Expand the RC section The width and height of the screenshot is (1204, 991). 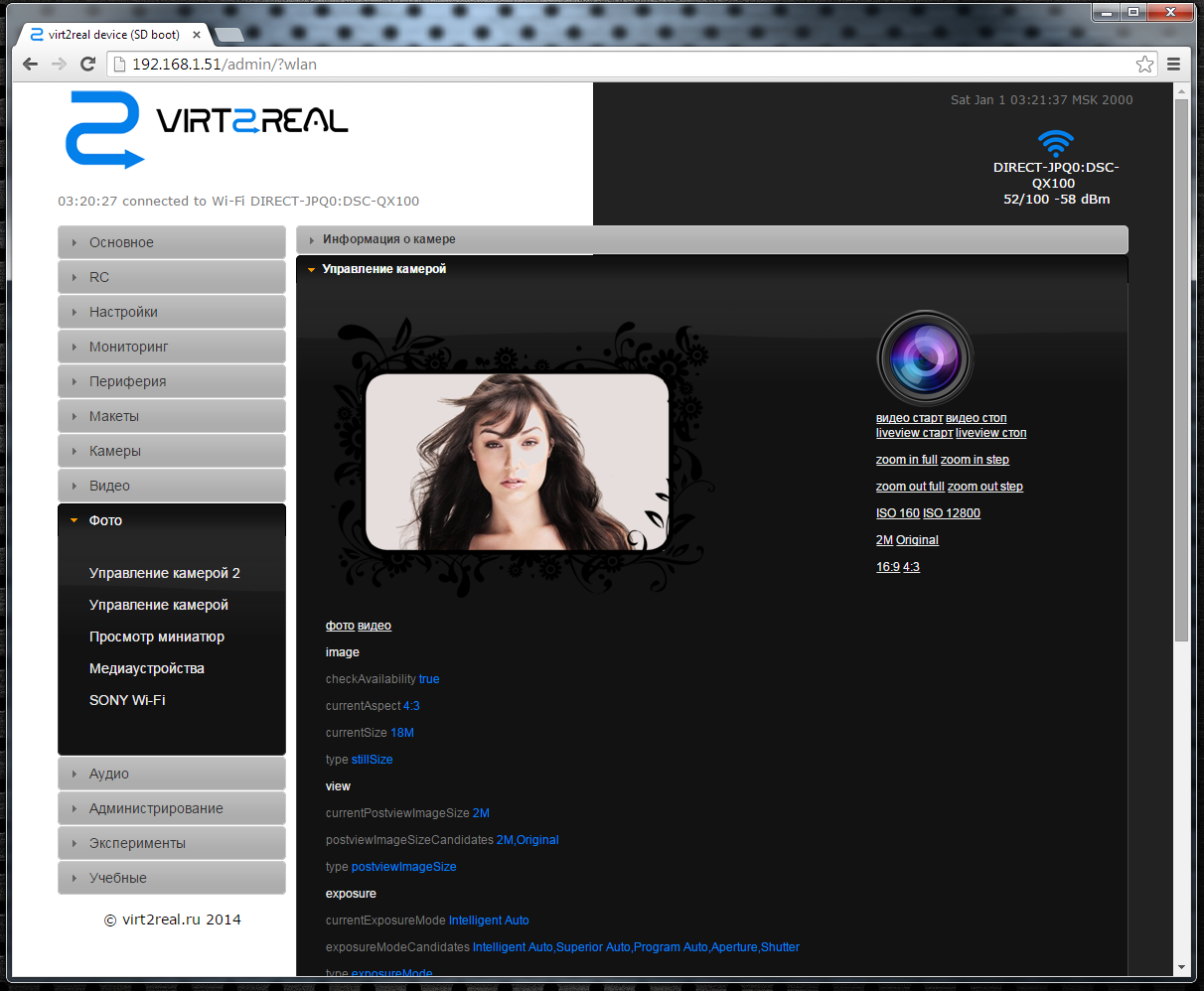point(172,277)
